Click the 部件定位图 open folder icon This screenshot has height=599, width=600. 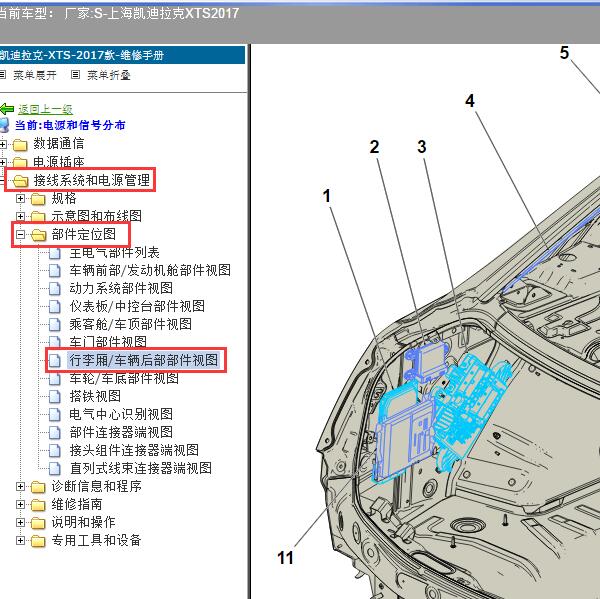39,235
